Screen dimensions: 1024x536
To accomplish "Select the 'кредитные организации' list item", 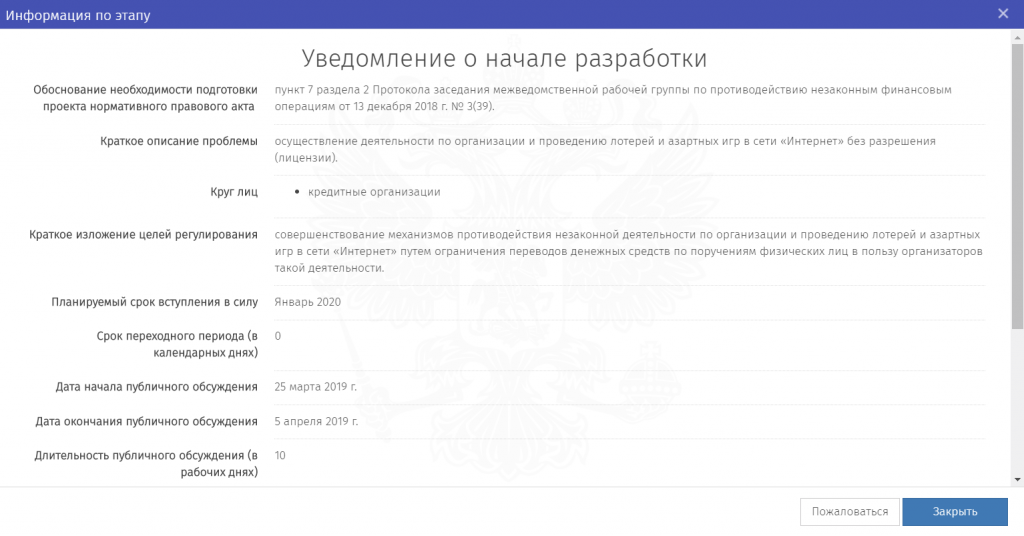I will 374,192.
